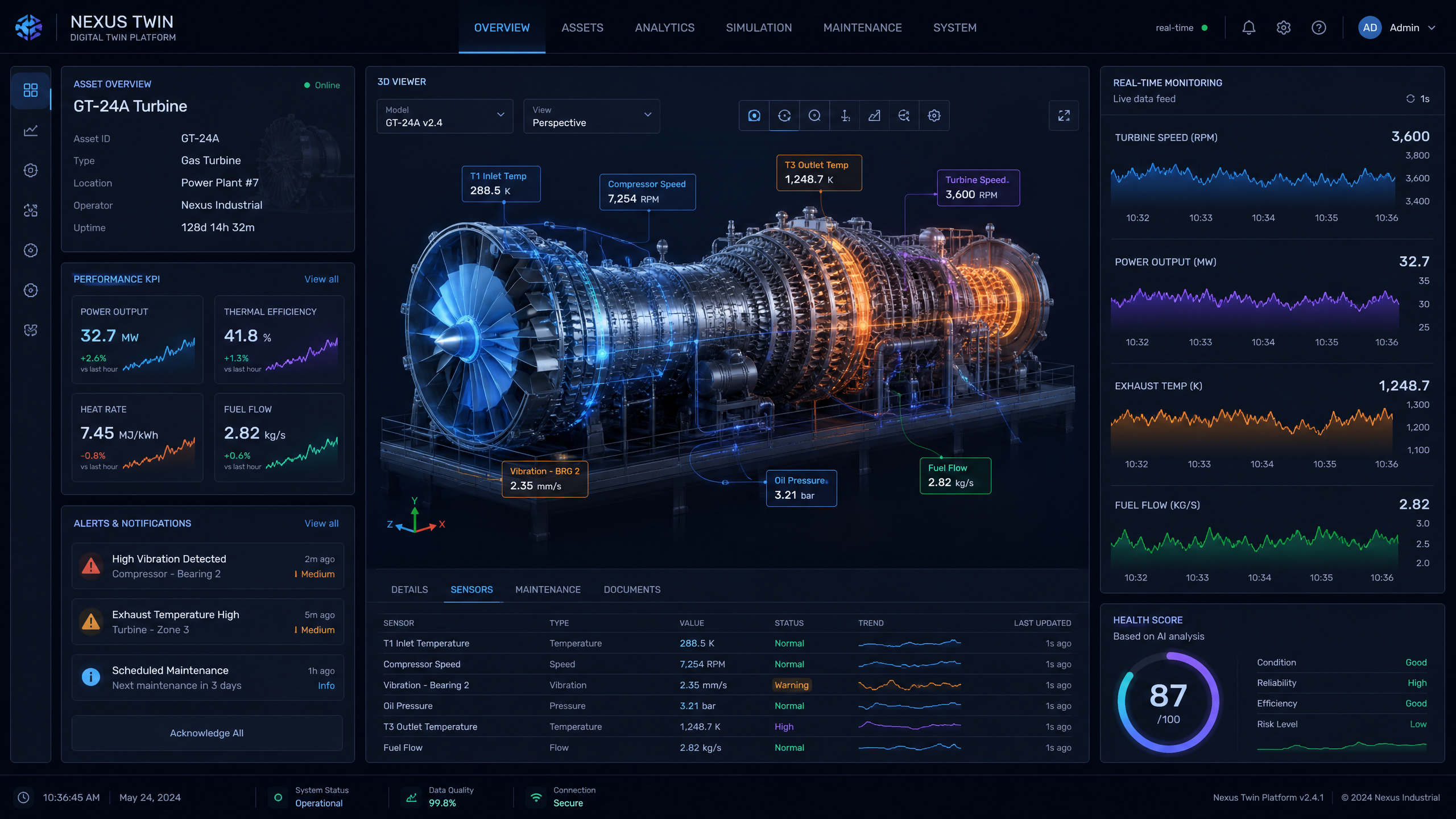
Task: Open the Power Output 32.7 MW KPI card
Action: (137, 340)
